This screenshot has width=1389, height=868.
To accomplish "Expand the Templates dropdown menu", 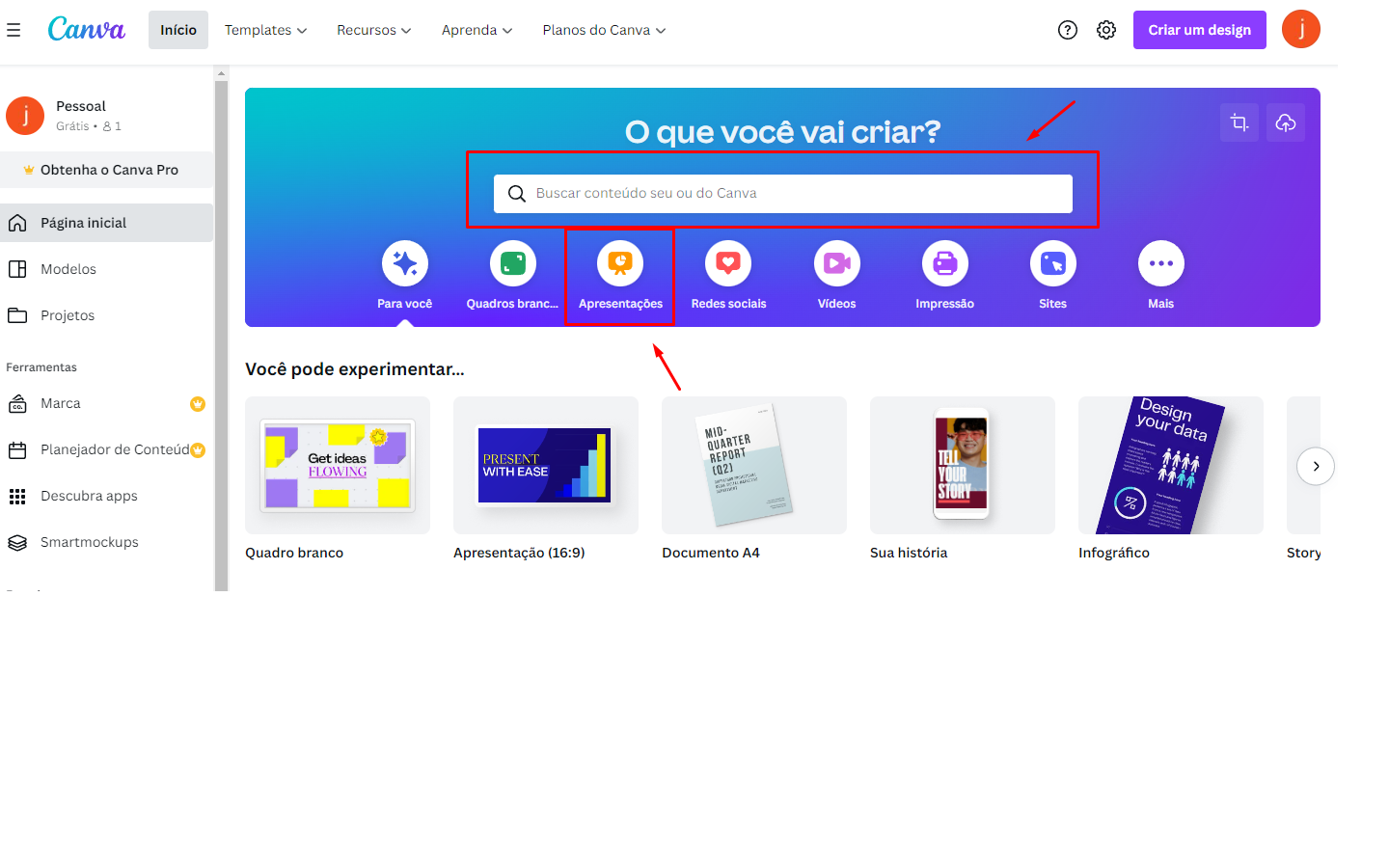I will tap(265, 30).
